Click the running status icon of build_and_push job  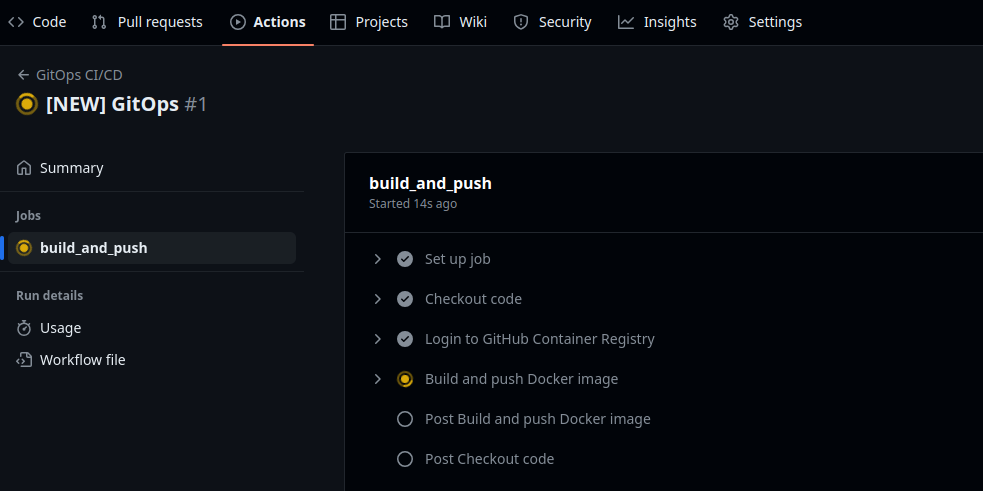(24, 248)
